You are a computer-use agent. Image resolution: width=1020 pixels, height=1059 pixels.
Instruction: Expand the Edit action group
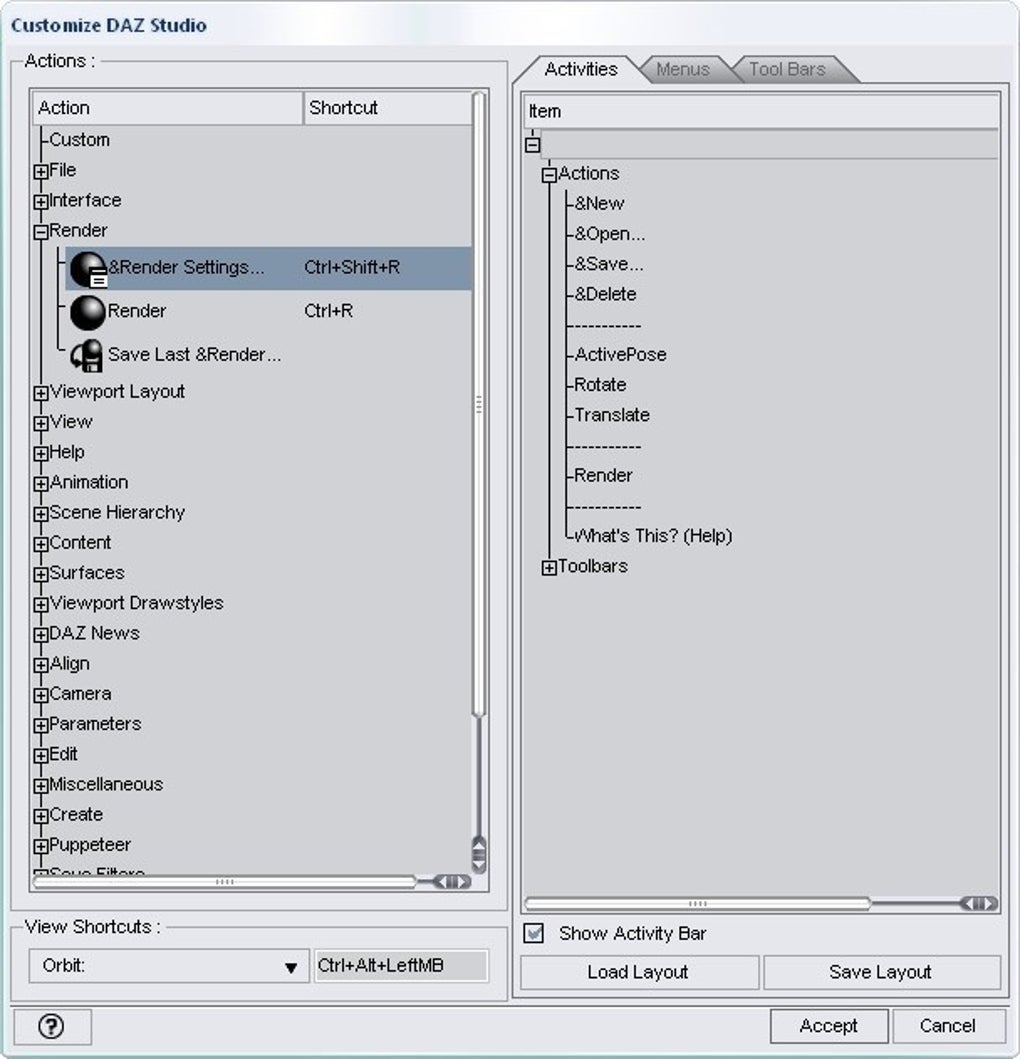(41, 756)
